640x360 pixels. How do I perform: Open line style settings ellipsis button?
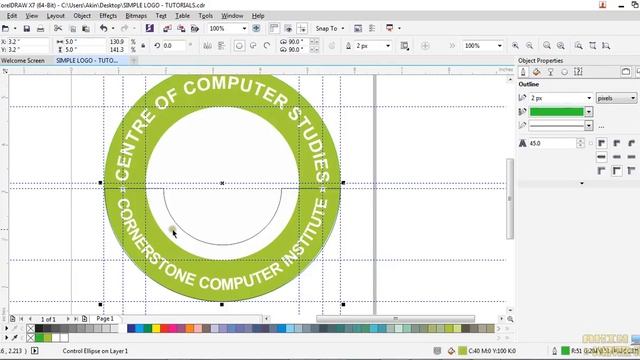[601, 126]
